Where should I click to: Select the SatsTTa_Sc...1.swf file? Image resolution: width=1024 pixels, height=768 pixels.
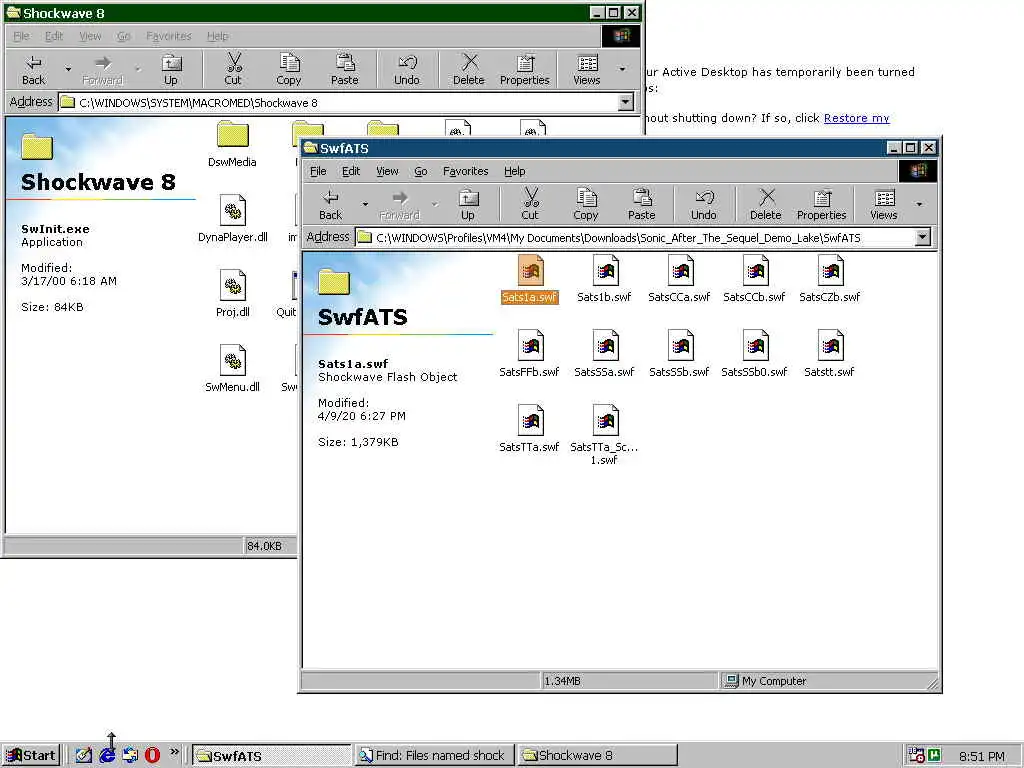[x=604, y=435]
